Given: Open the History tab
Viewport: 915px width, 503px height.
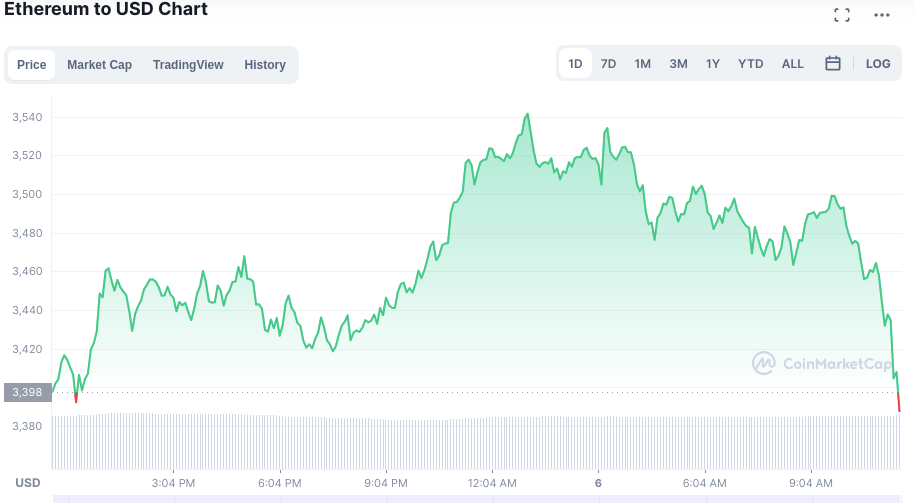Looking at the screenshot, I should (265, 65).
